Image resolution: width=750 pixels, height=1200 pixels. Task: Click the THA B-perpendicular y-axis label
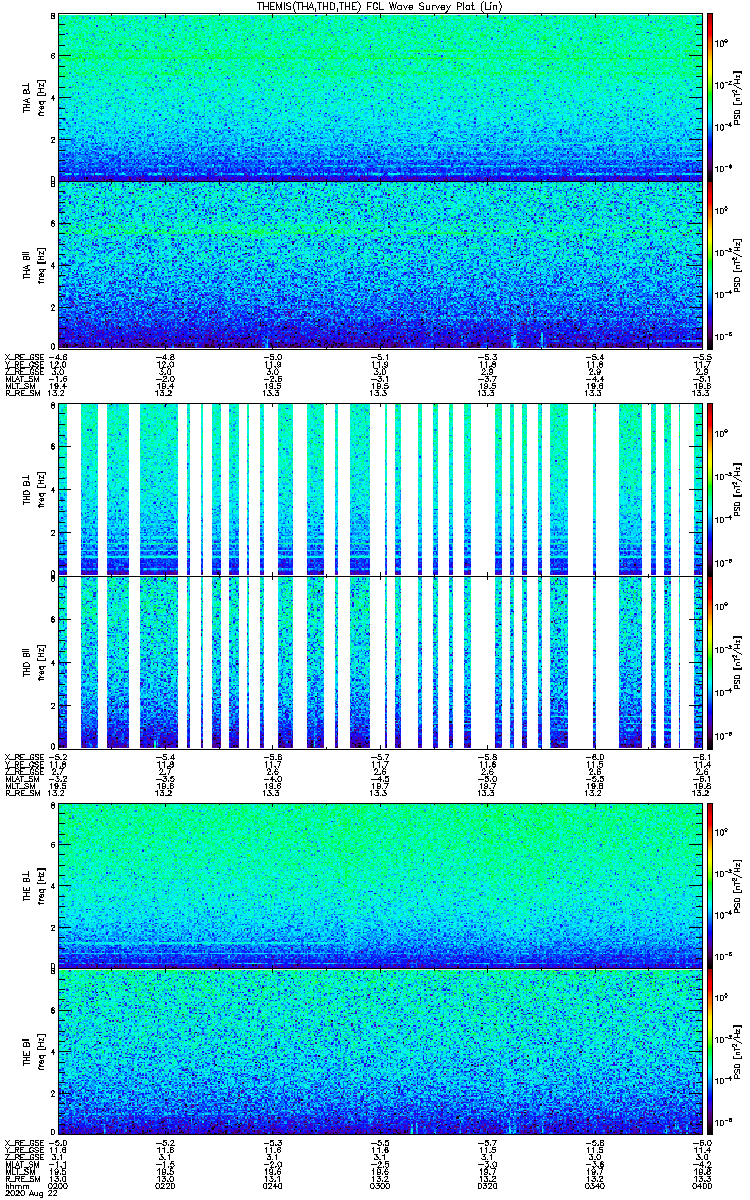pos(28,97)
